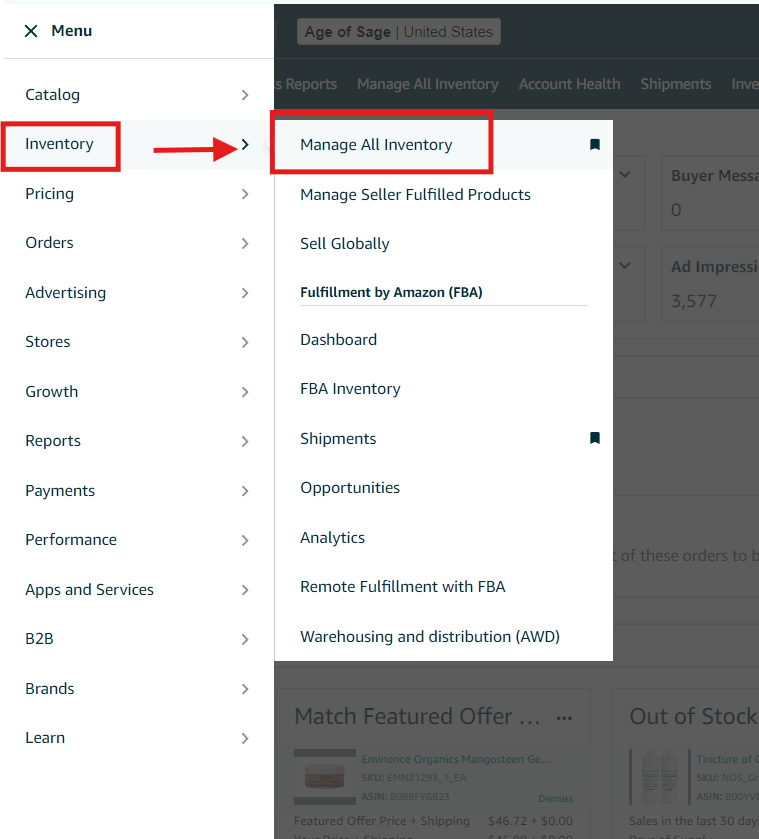The height and width of the screenshot is (839, 759).
Task: Choose FBA Inventory in the submenu
Action: [x=350, y=389]
